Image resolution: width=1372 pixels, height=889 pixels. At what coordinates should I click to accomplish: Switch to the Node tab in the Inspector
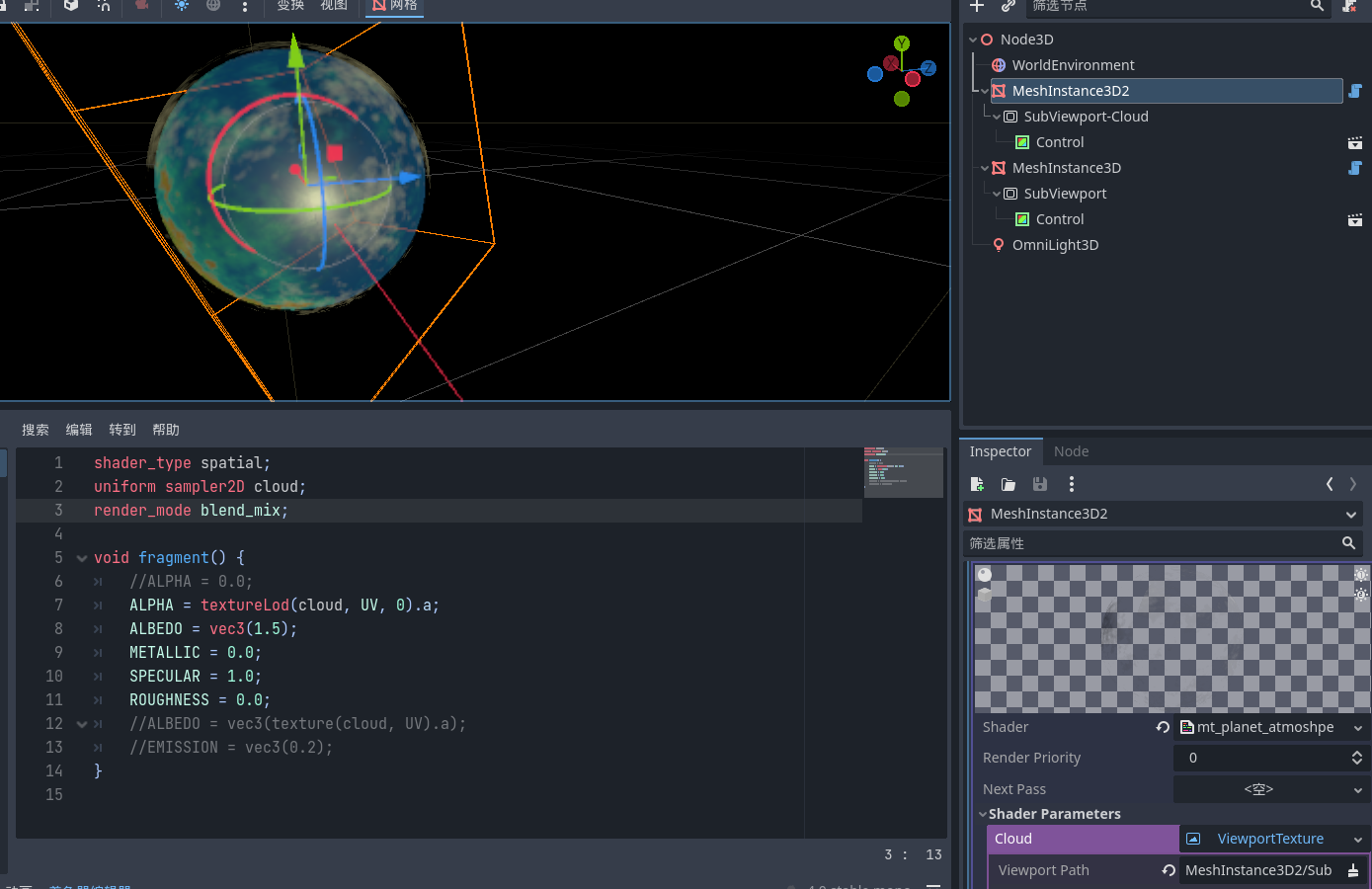(1071, 451)
